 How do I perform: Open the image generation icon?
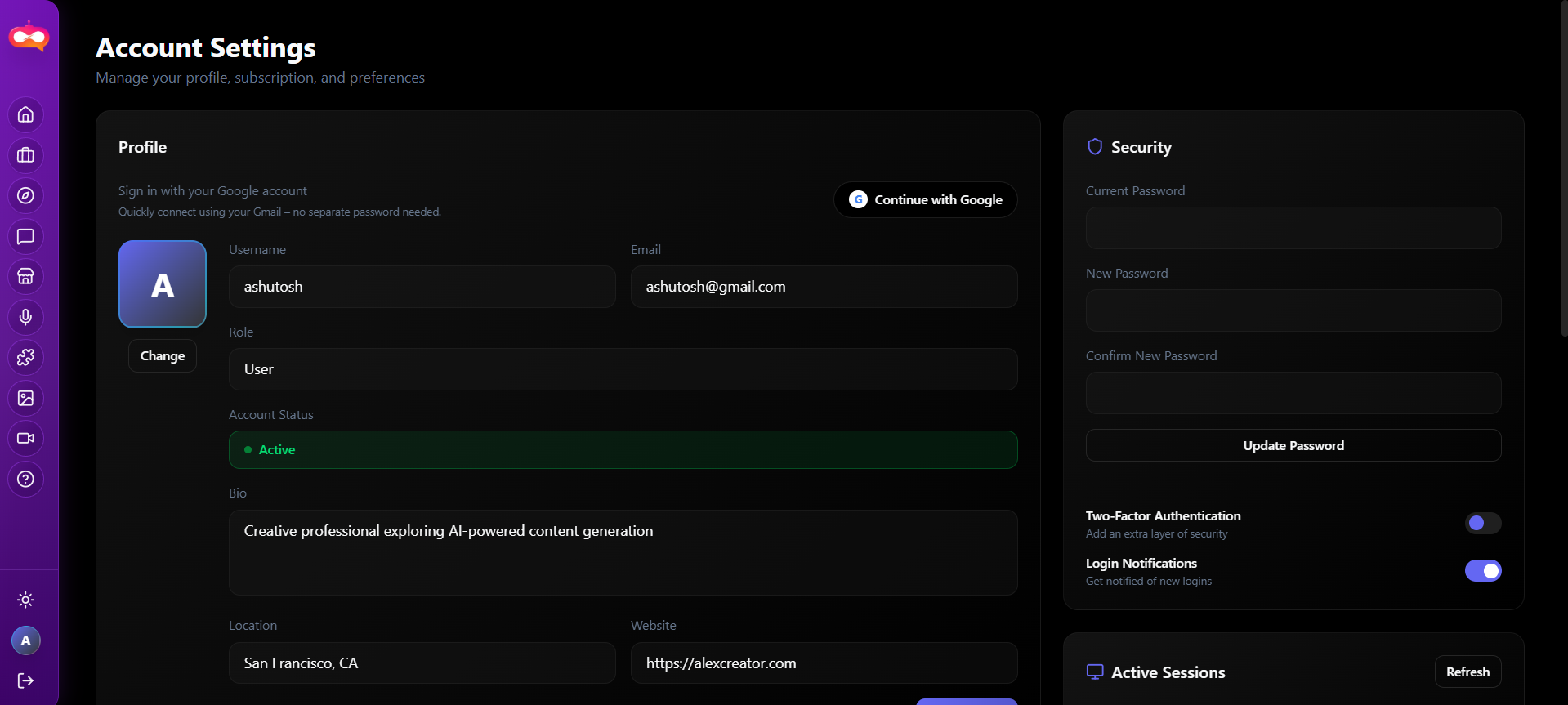click(26, 398)
